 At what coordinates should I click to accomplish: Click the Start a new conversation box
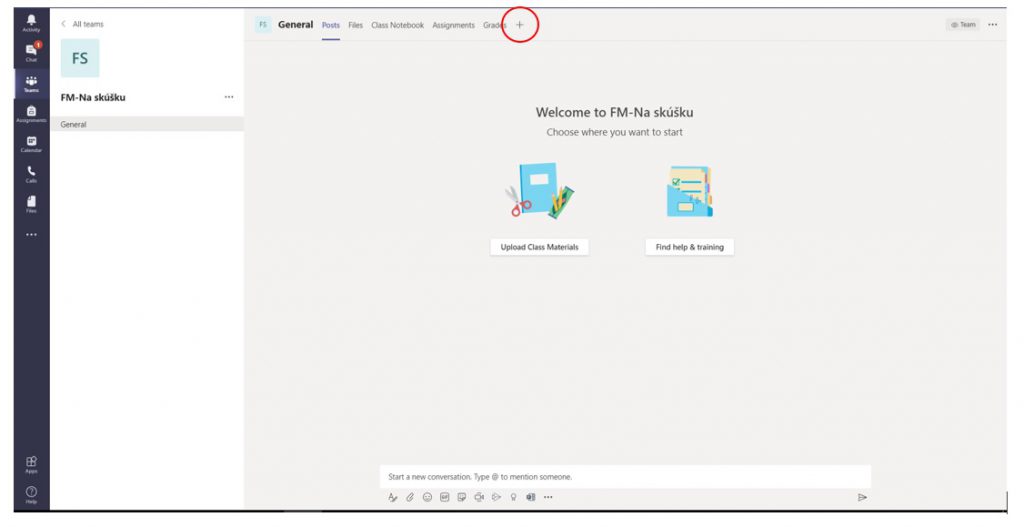click(625, 477)
